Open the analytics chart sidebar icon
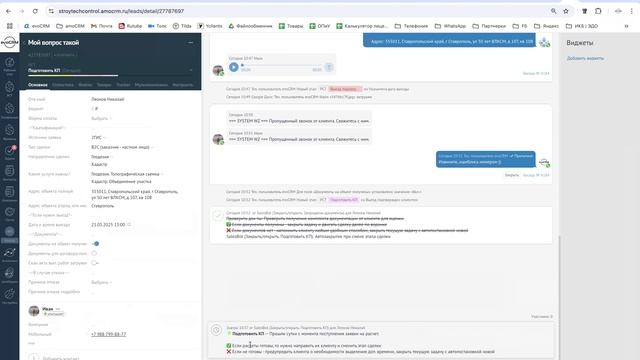Viewport: 640px width, 360px height. click(9, 253)
